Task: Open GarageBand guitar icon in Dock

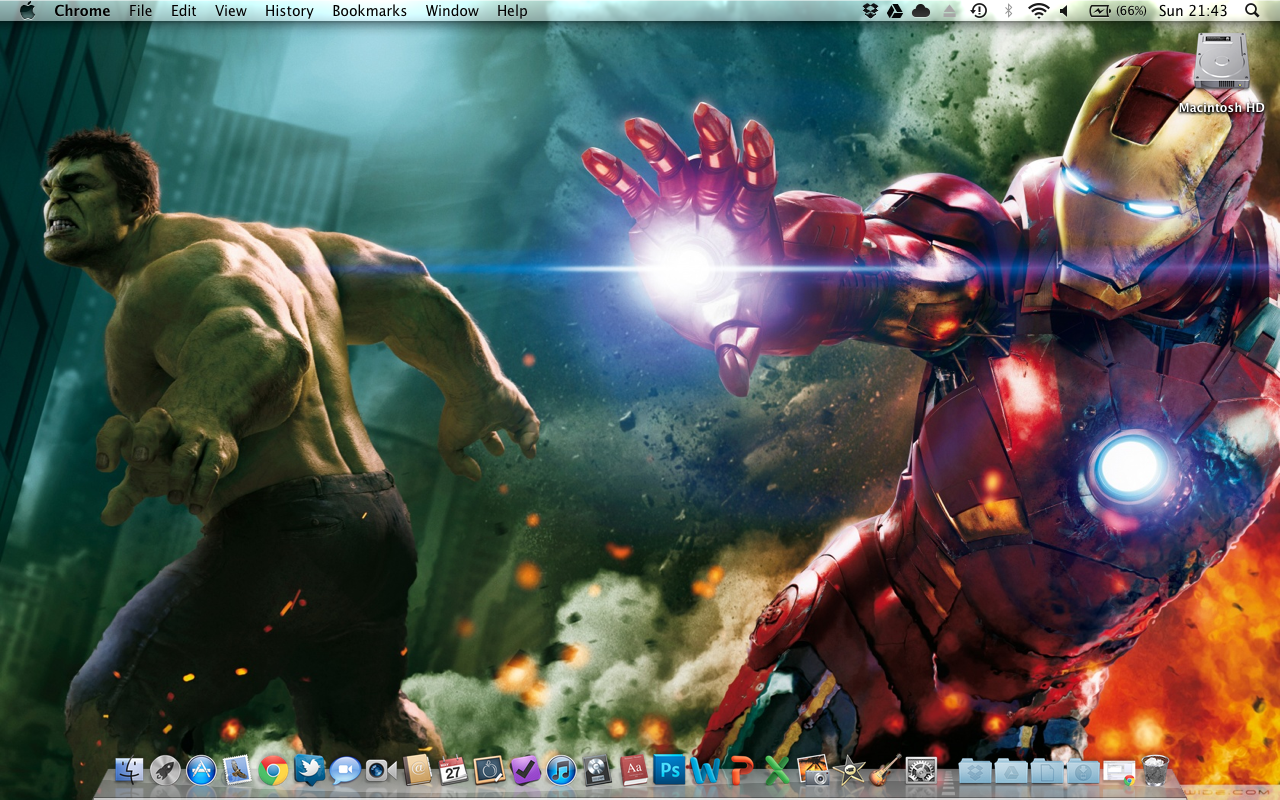Action: tap(885, 770)
